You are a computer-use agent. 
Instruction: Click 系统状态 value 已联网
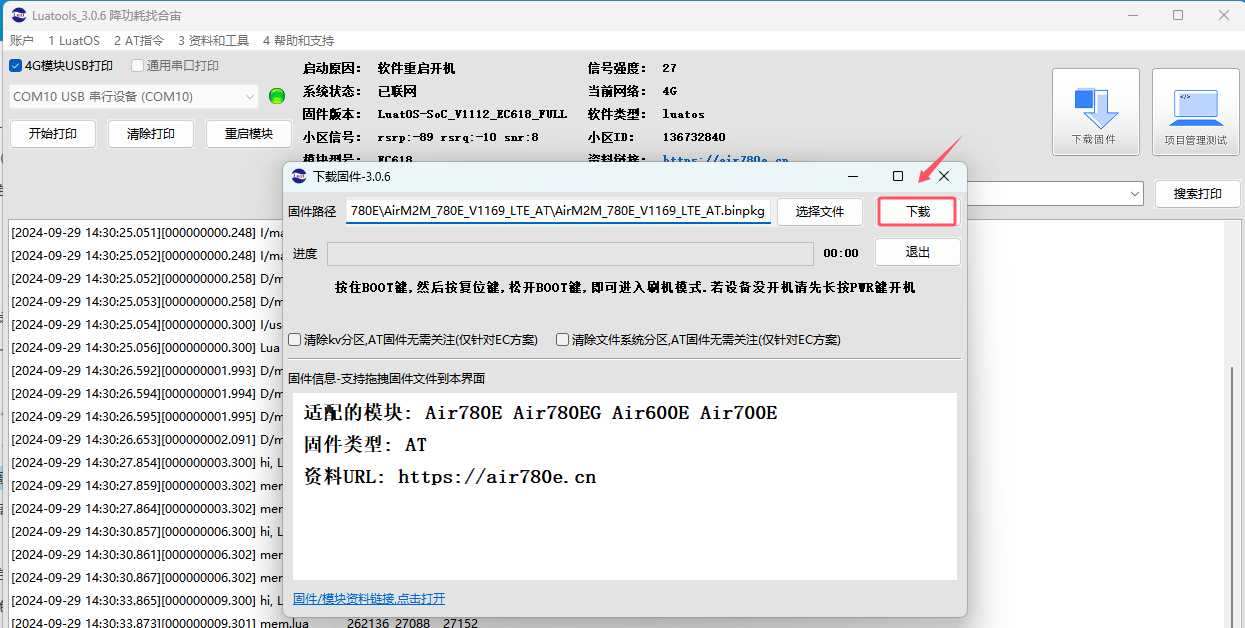click(397, 91)
